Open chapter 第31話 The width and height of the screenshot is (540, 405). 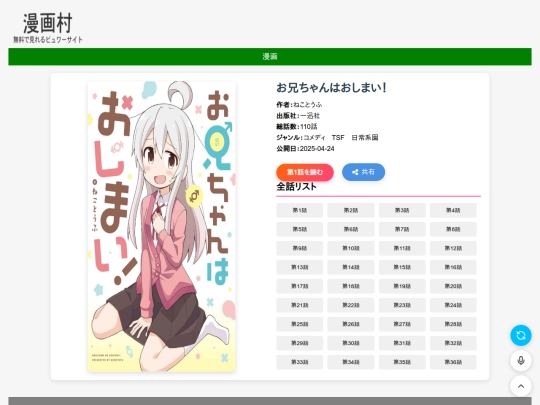coord(402,343)
